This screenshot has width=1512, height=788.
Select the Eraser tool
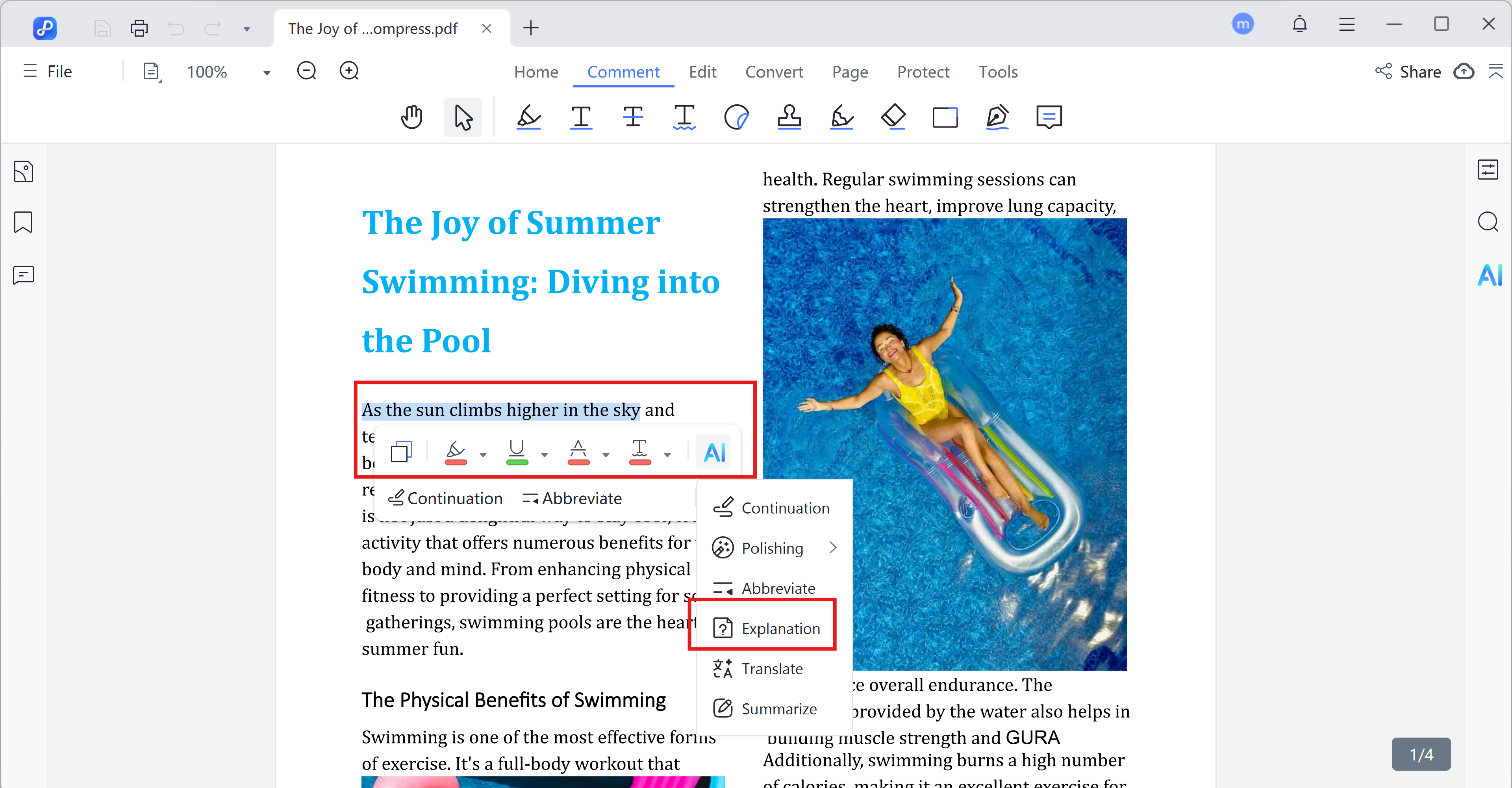coord(893,117)
